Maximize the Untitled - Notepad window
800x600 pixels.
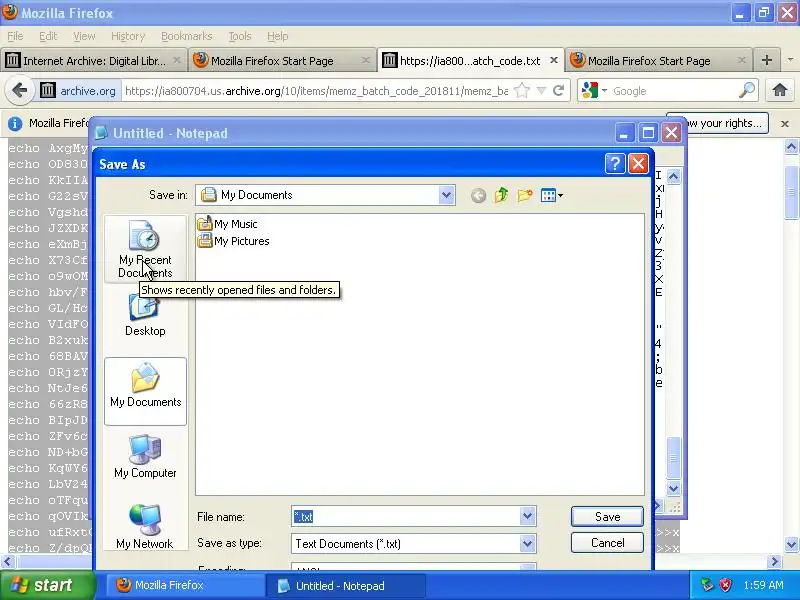pos(648,133)
